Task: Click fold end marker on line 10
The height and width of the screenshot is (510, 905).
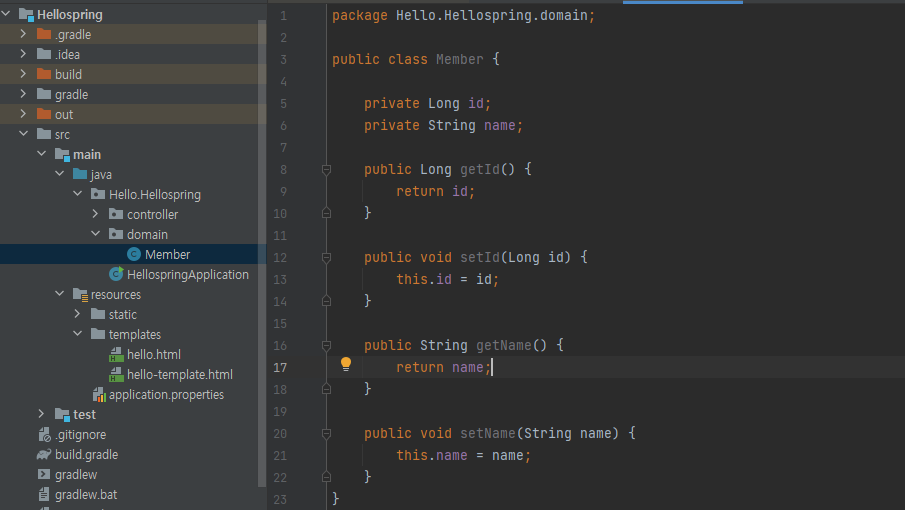Action: (326, 213)
